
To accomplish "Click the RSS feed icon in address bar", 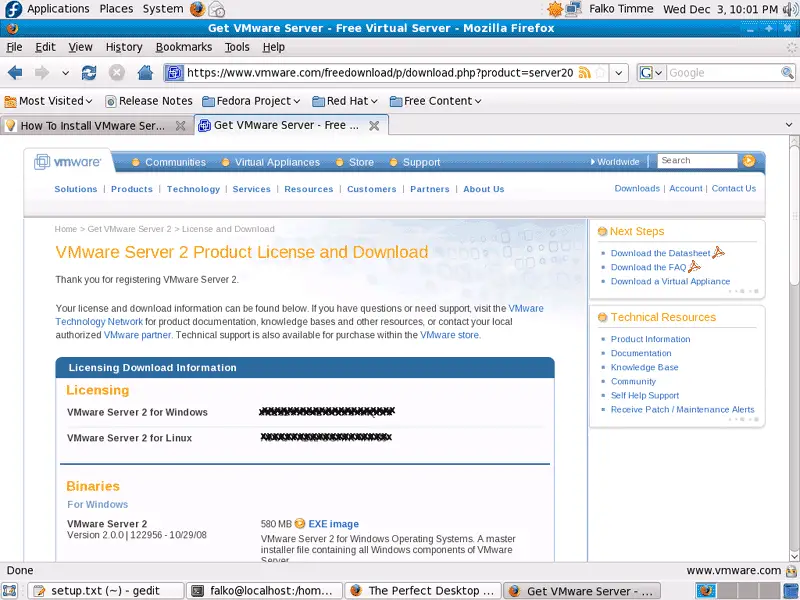I will pyautogui.click(x=585, y=73).
